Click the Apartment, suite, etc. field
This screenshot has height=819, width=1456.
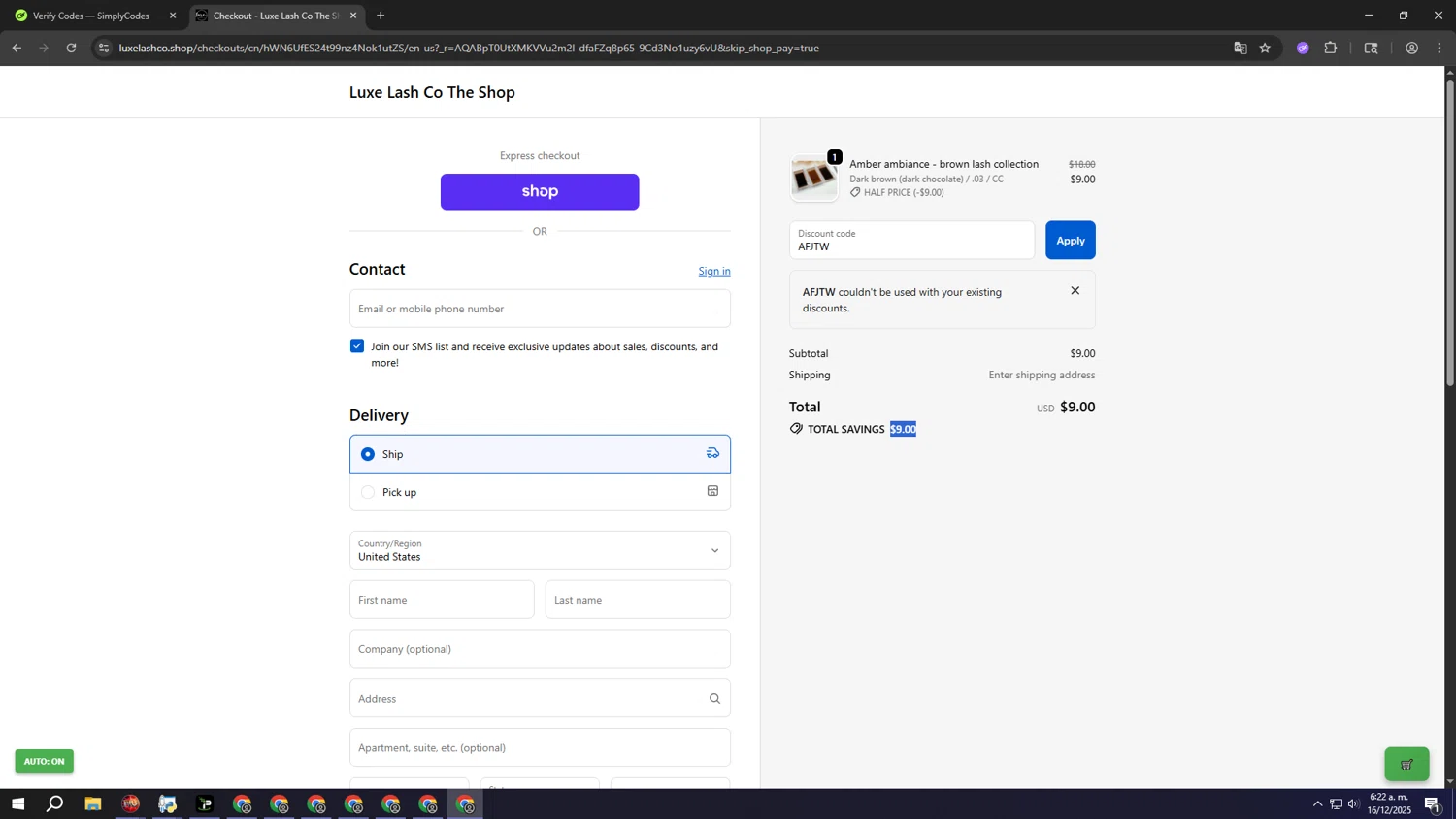point(540,748)
